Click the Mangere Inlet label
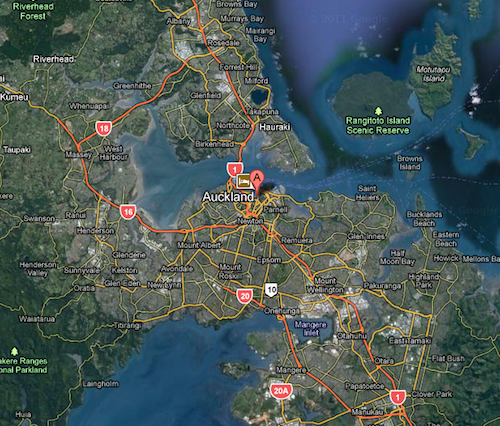Screen dimensions: 500x426 tap(311, 328)
